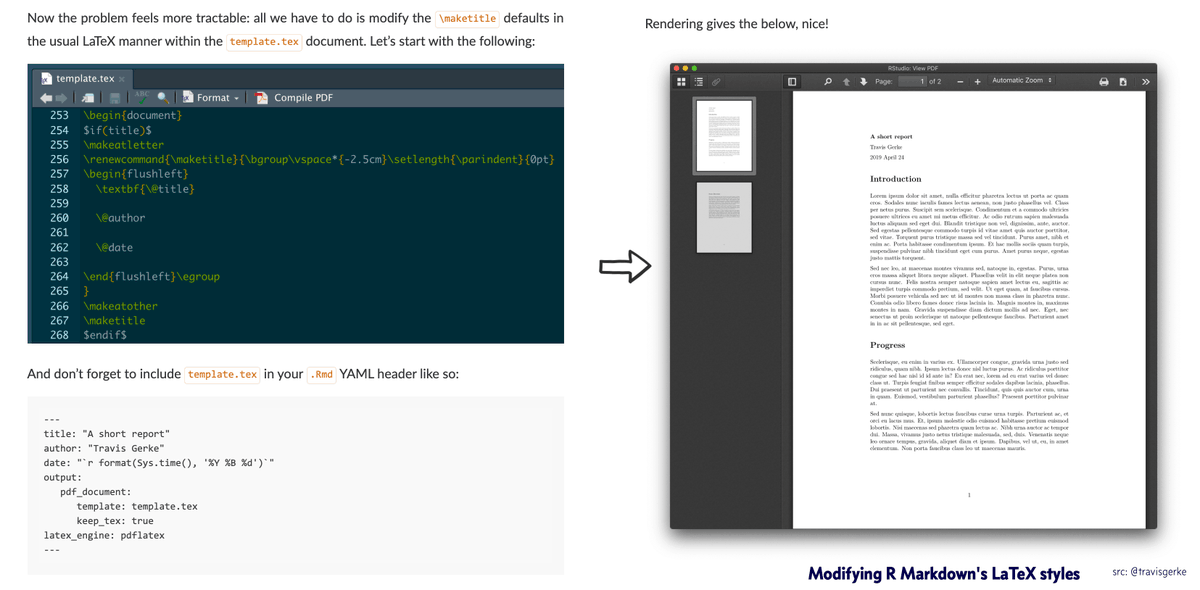Open the Automatic Zoom dropdown
The image size is (1200, 590).
point(1021,81)
